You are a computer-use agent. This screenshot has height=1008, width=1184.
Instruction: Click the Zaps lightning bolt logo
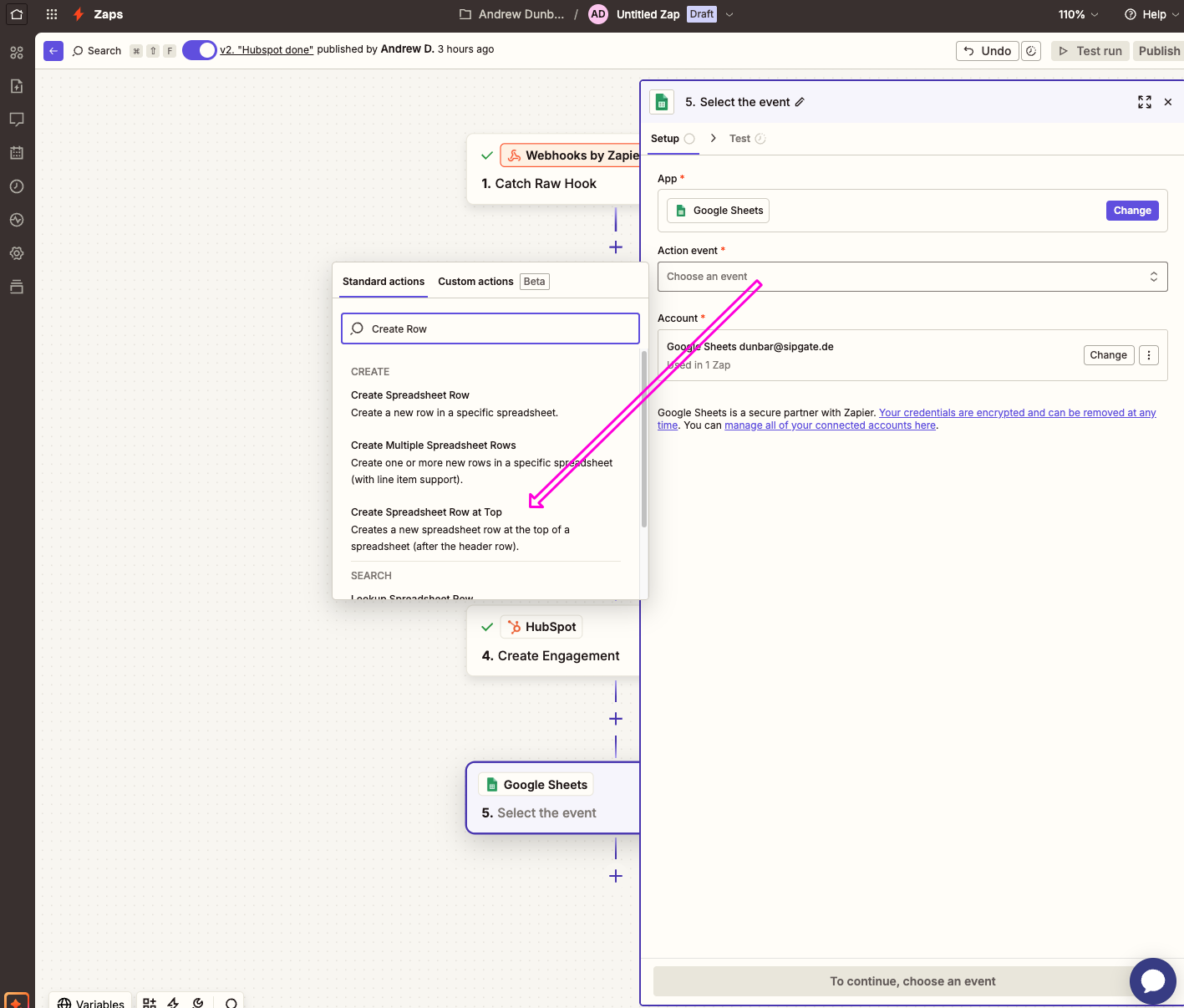click(x=79, y=14)
